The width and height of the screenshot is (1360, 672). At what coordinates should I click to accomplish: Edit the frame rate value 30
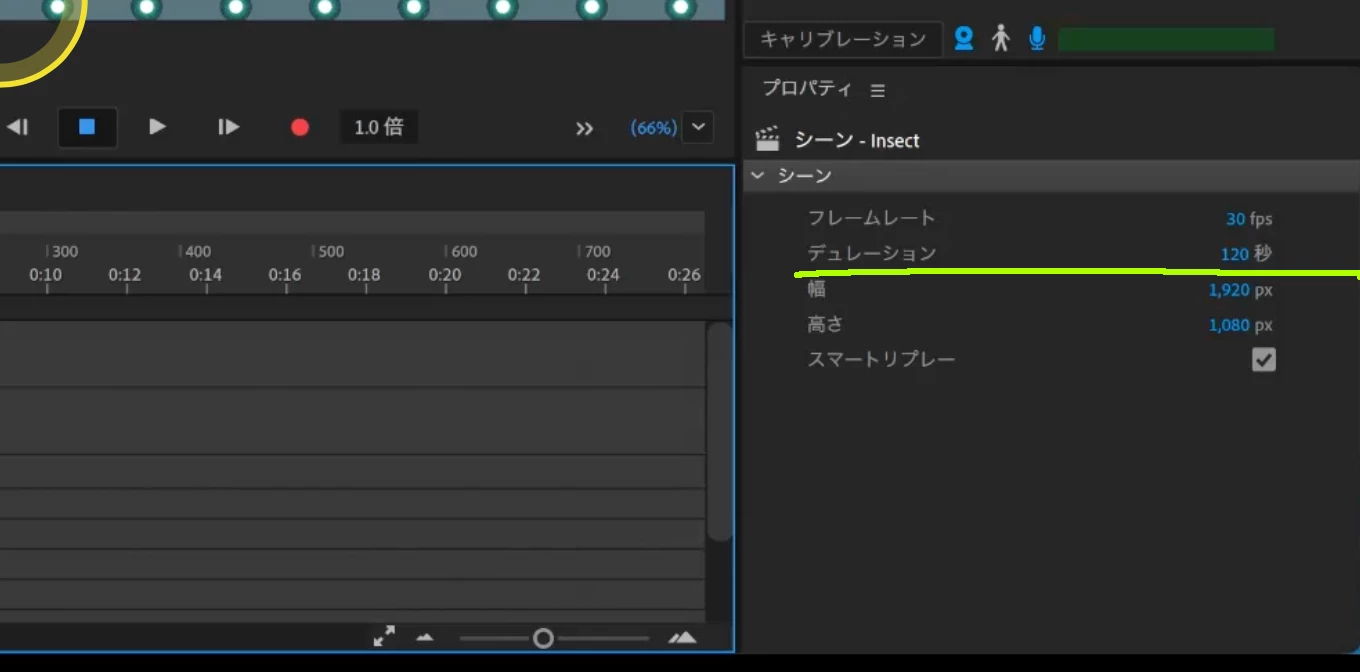click(x=1236, y=219)
